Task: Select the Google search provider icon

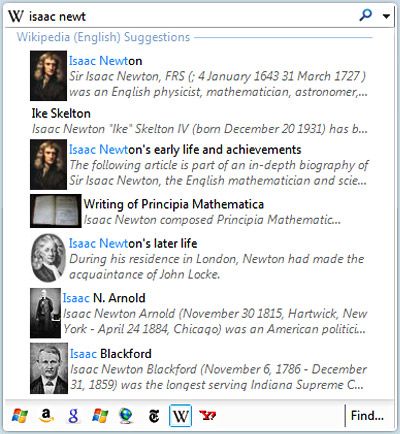Action: (73, 415)
